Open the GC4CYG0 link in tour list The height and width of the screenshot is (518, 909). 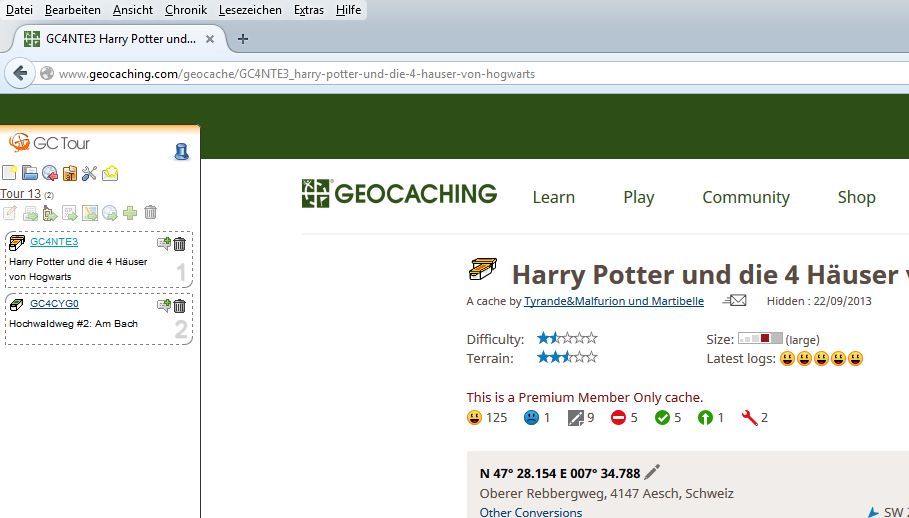[x=54, y=304]
